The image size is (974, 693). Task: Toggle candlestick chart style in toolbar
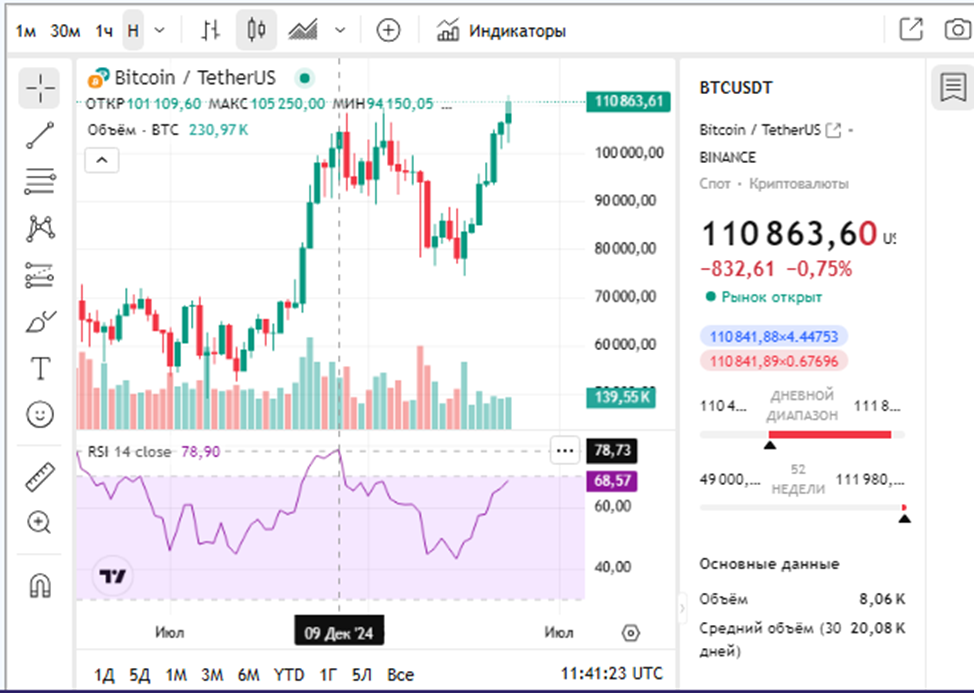[x=255, y=29]
